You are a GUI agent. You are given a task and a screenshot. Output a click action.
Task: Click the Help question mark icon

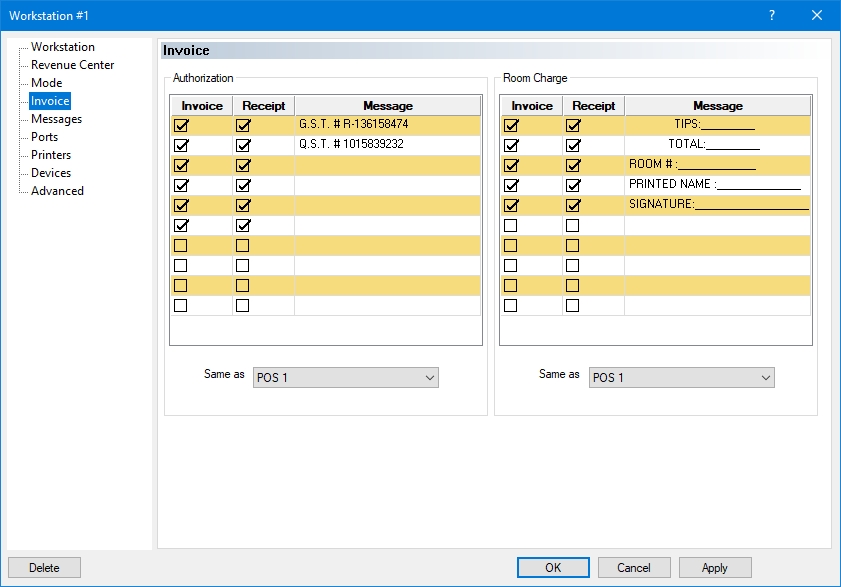tap(771, 15)
